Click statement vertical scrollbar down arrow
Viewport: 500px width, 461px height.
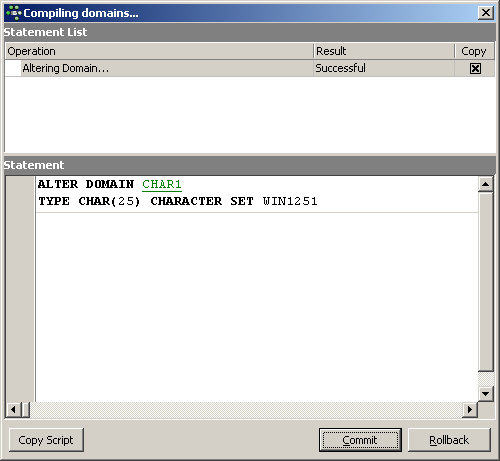pos(485,394)
